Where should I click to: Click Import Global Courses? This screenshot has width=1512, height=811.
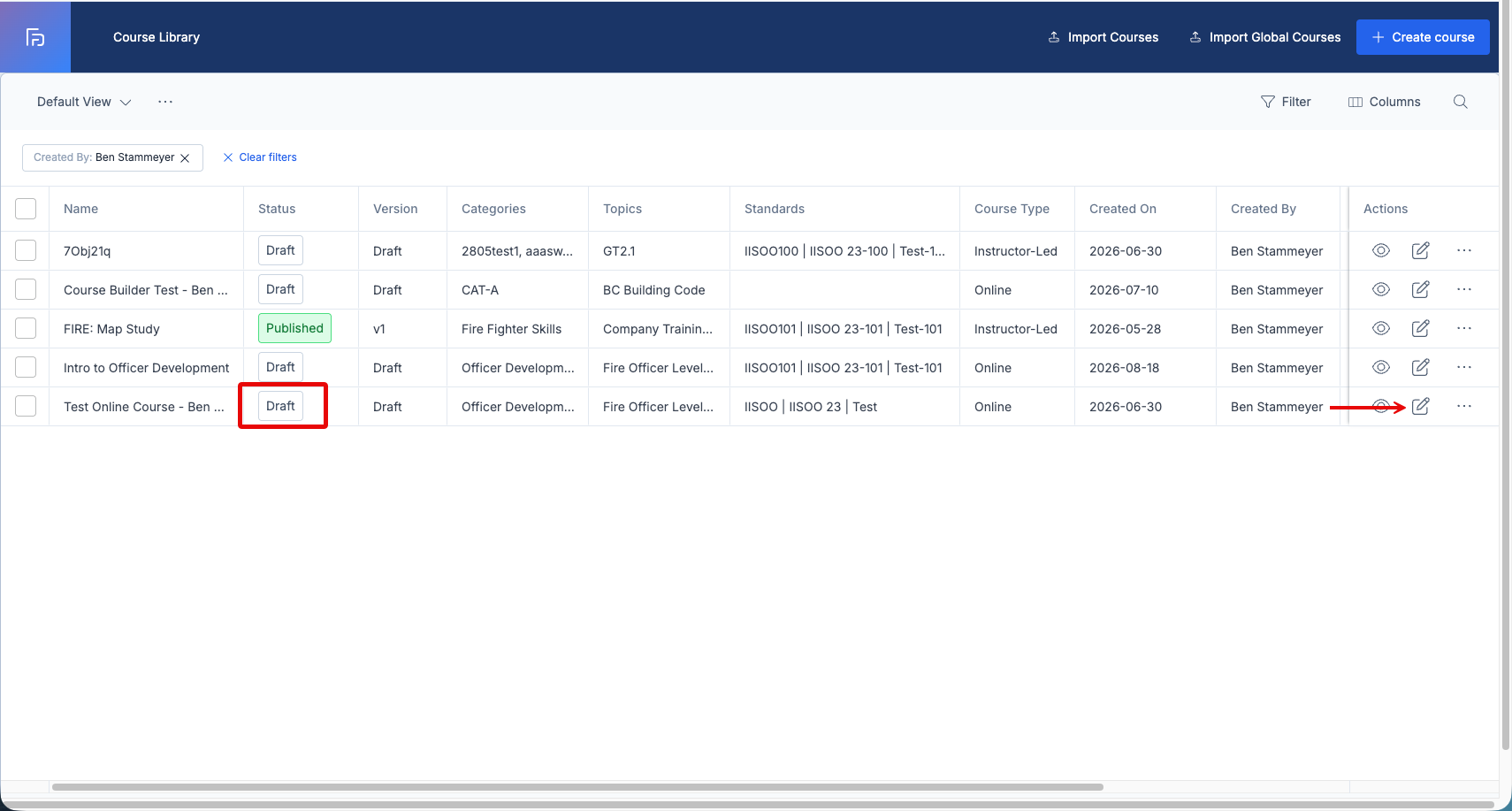click(x=1265, y=37)
